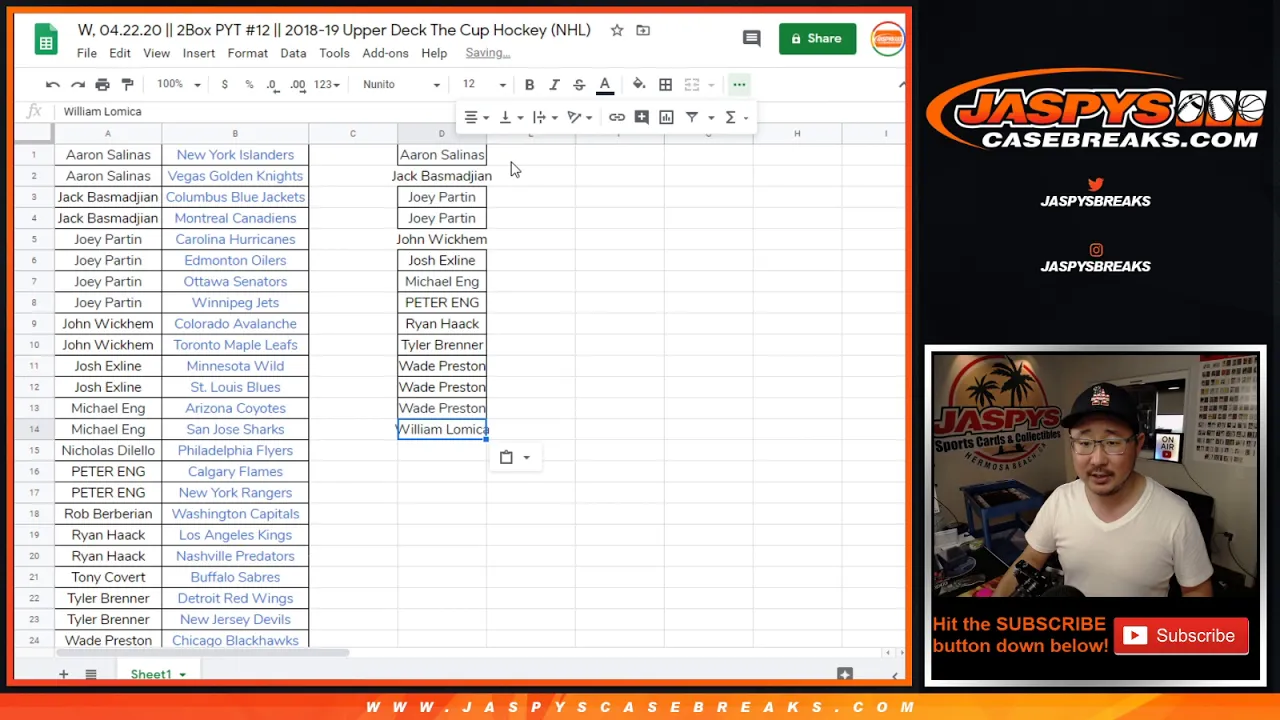Open the fill color picker
This screenshot has width=1280, height=720.
click(639, 84)
